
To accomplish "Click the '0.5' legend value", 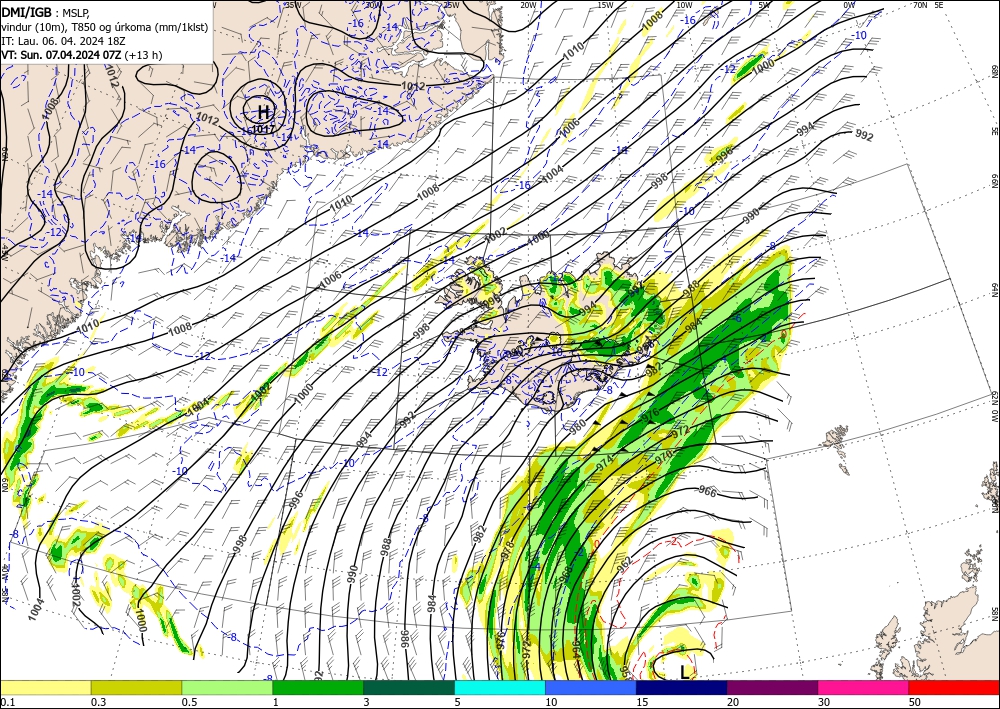I will pos(189,701).
